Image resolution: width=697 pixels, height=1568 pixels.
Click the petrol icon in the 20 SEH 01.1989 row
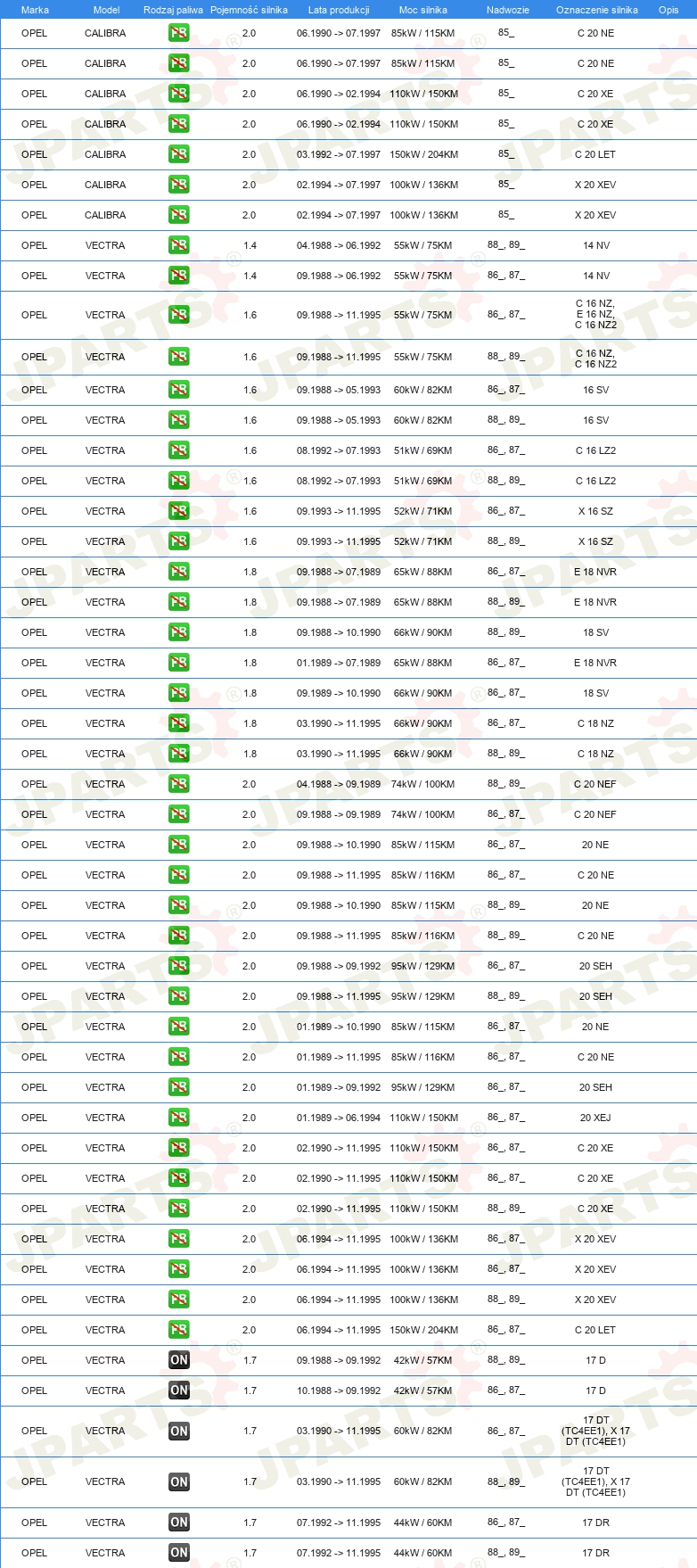click(x=178, y=1087)
